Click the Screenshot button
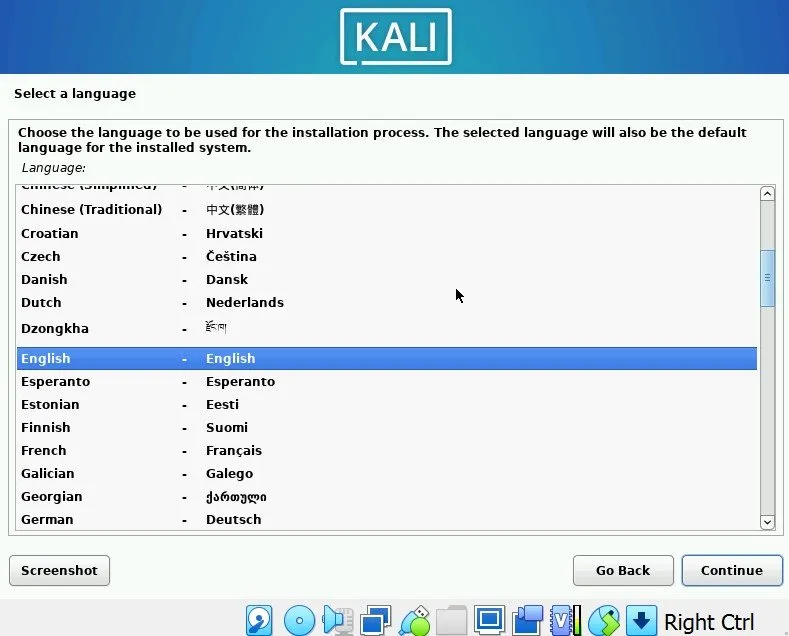789x636 pixels. tap(59, 571)
